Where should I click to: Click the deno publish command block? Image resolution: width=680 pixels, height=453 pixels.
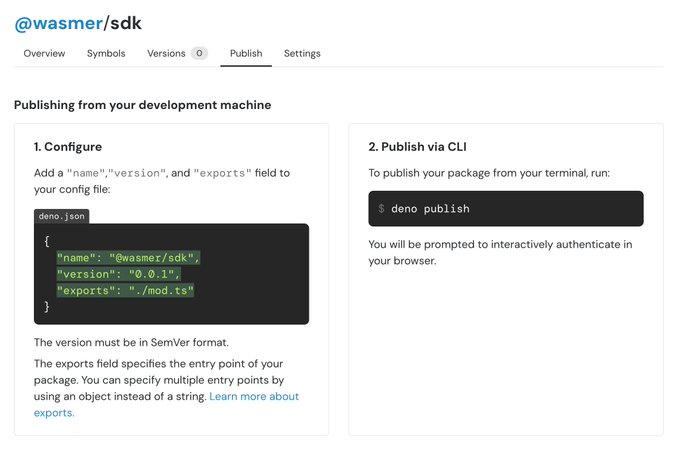click(x=505, y=208)
